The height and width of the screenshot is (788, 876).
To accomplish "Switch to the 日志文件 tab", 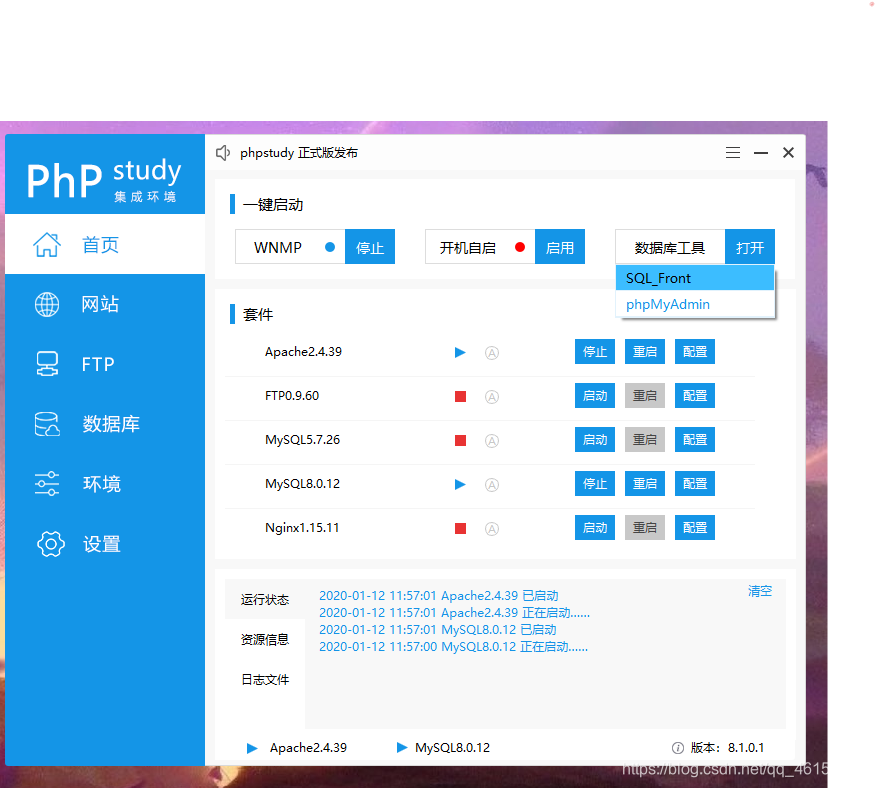I will (x=265, y=680).
